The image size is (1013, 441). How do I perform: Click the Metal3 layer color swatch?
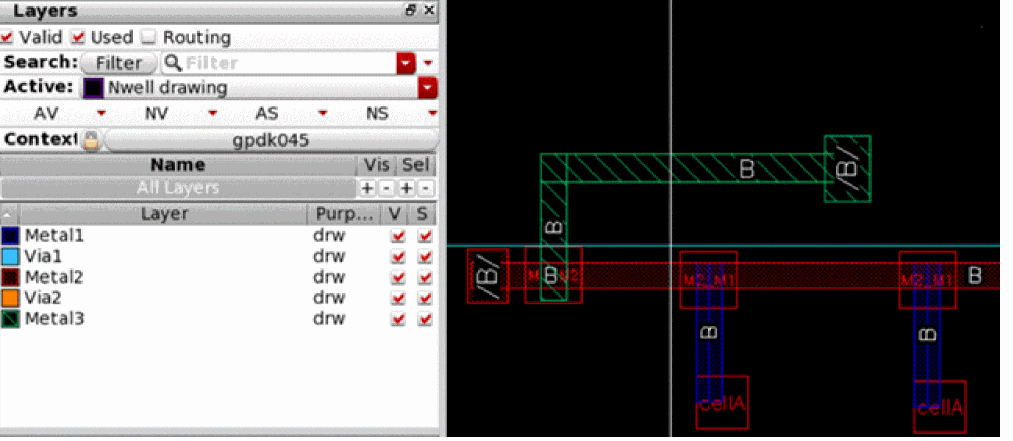[x=10, y=319]
